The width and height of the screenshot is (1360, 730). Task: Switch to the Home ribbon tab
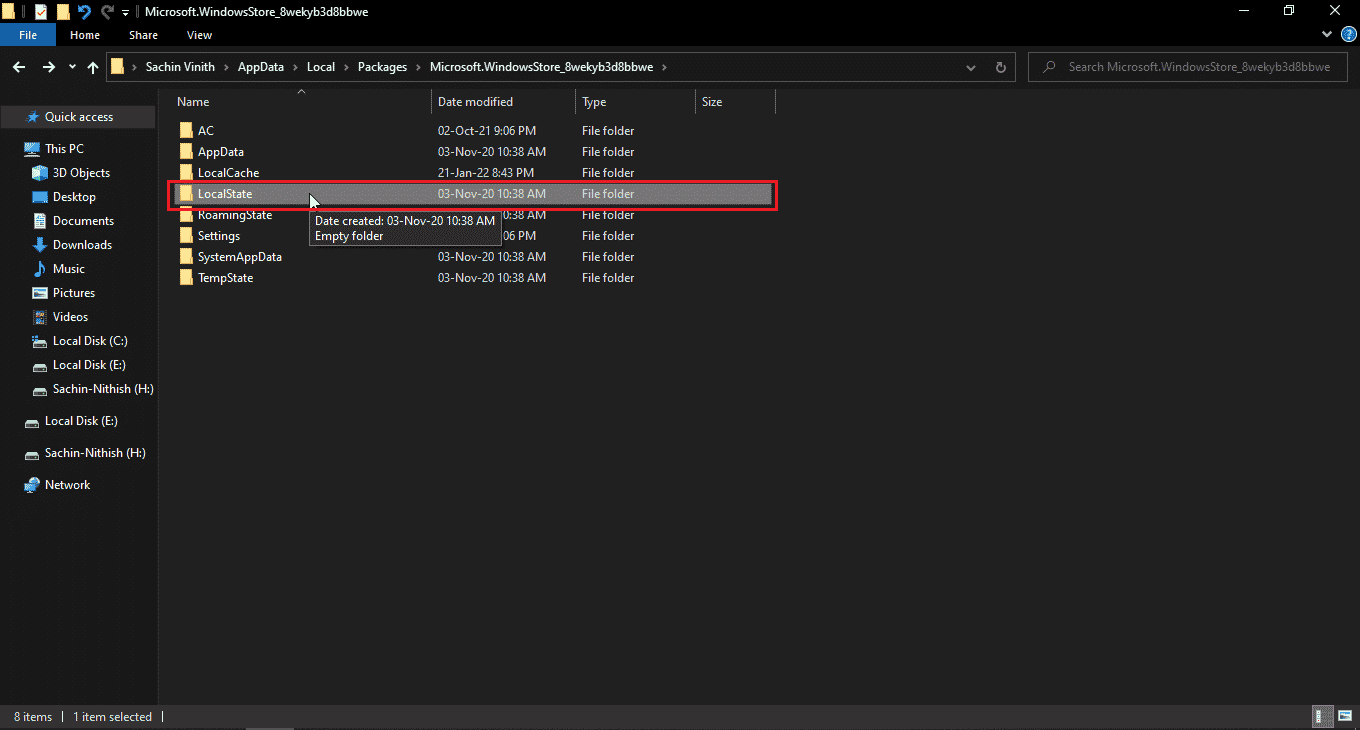tap(85, 35)
